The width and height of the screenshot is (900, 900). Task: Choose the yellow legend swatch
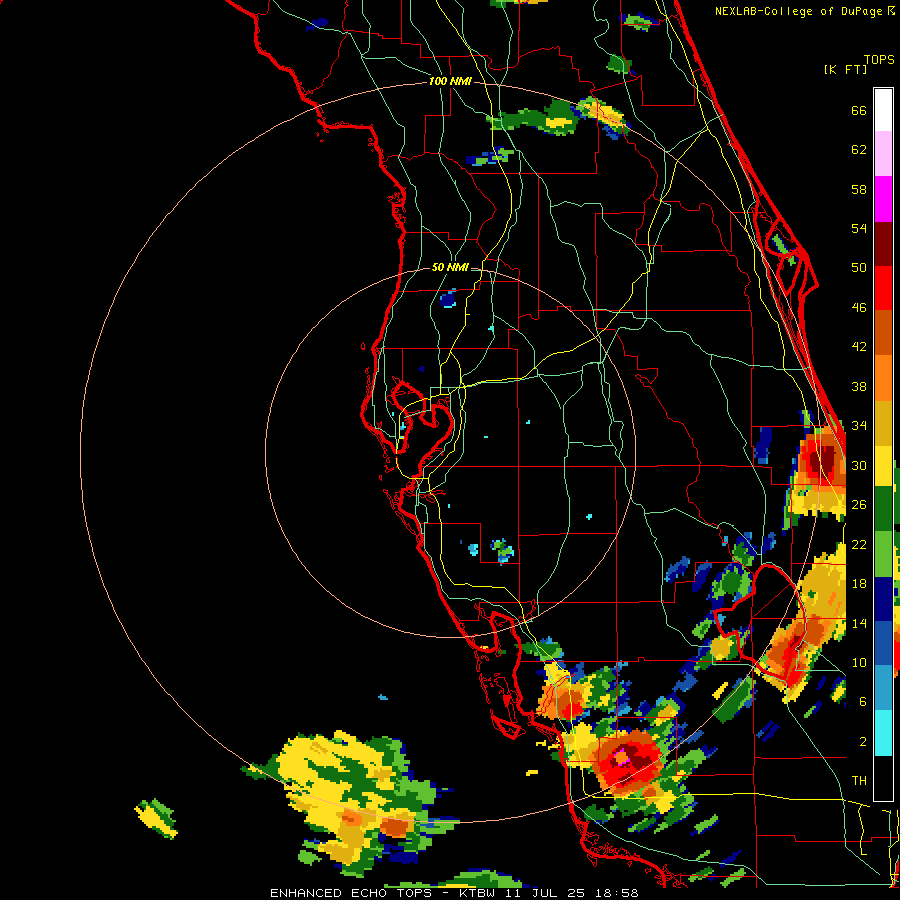point(883,465)
